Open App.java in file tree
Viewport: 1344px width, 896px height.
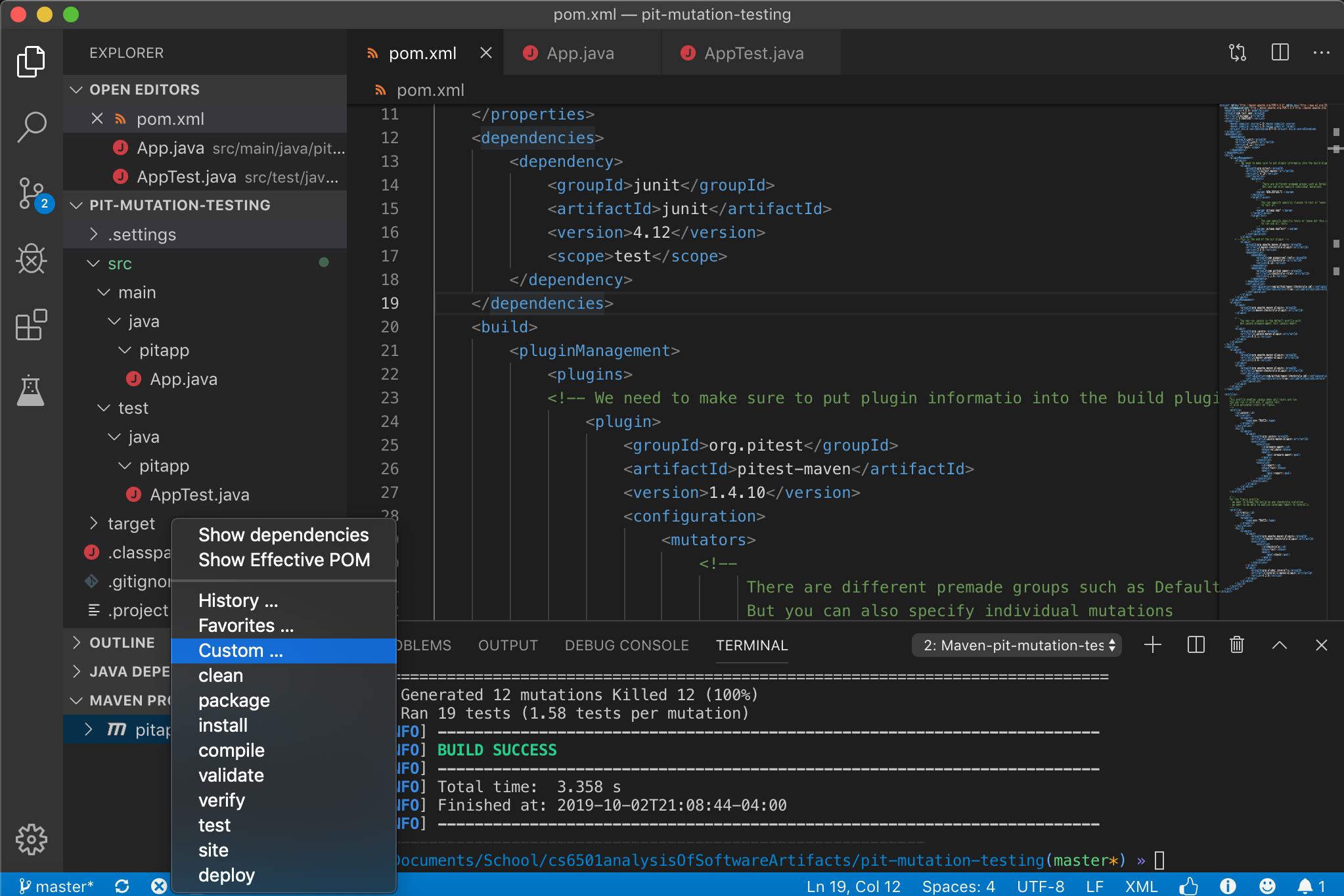(x=183, y=379)
